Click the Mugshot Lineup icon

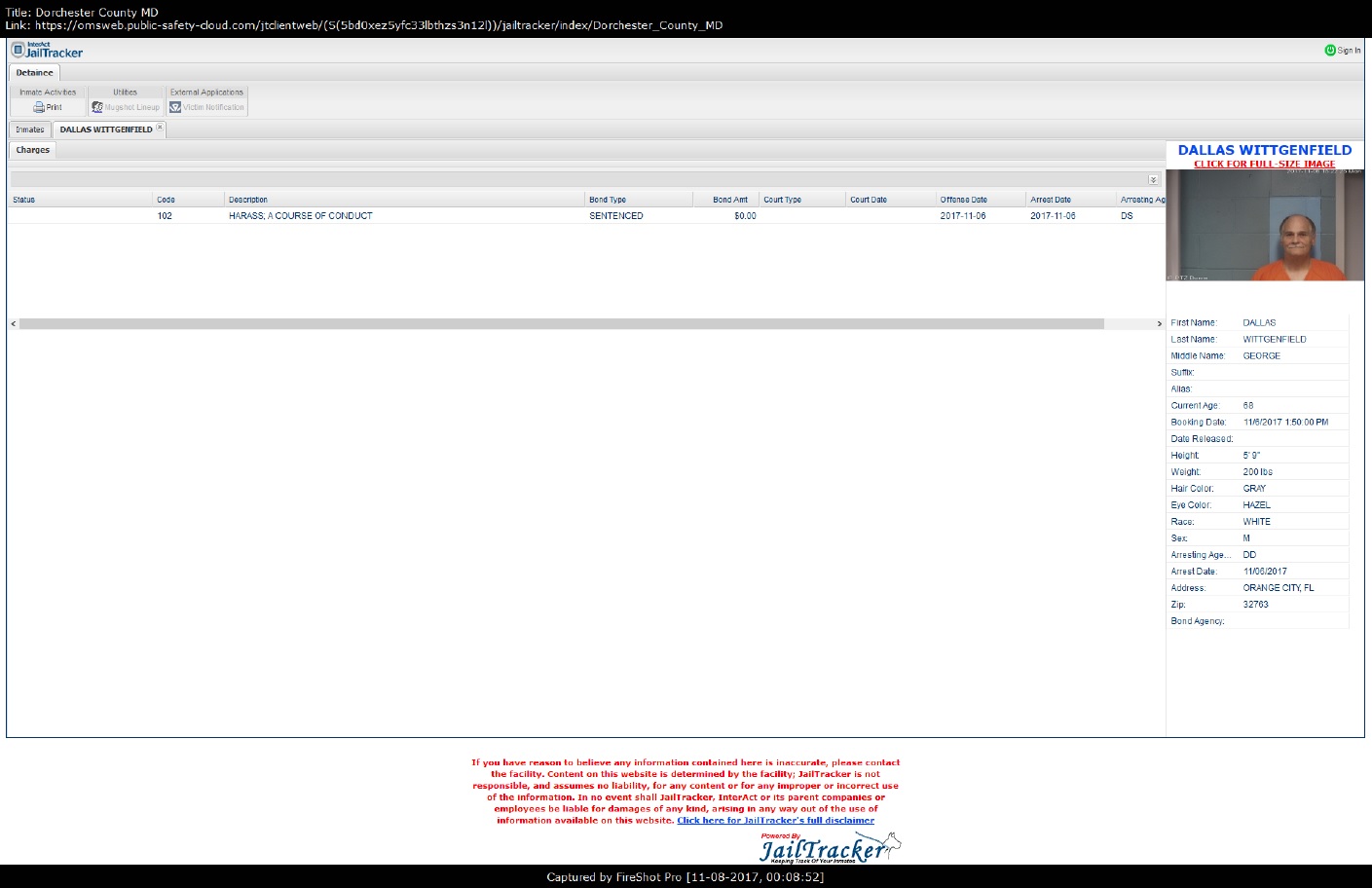(97, 107)
